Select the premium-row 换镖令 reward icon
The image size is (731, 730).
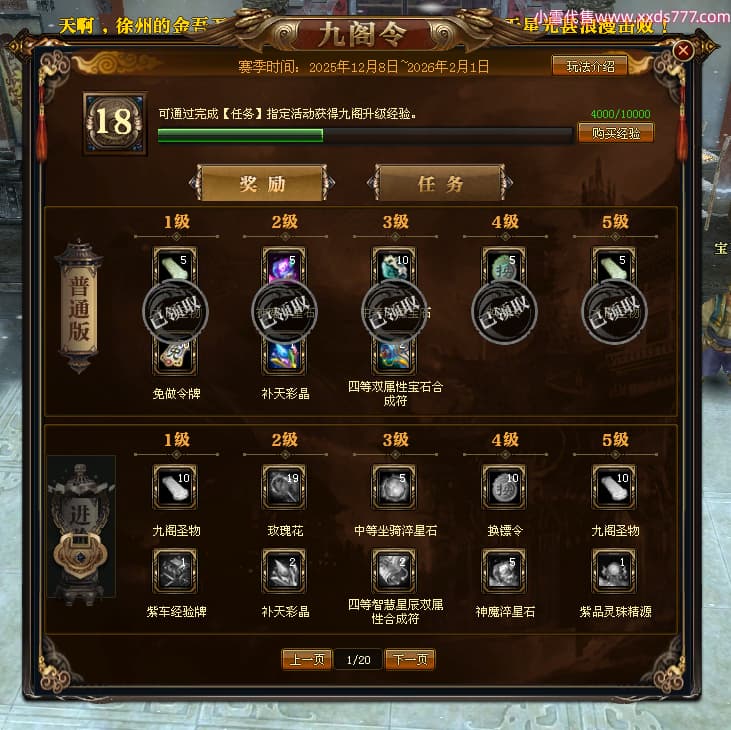pos(504,487)
